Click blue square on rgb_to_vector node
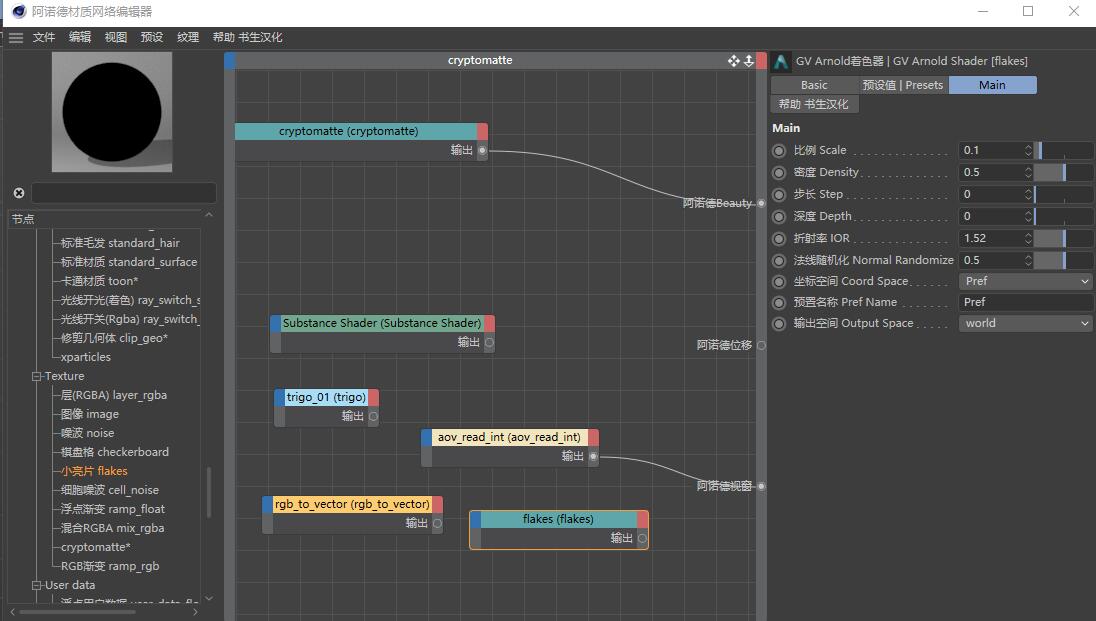Screen dimensions: 1096x621 268,504
